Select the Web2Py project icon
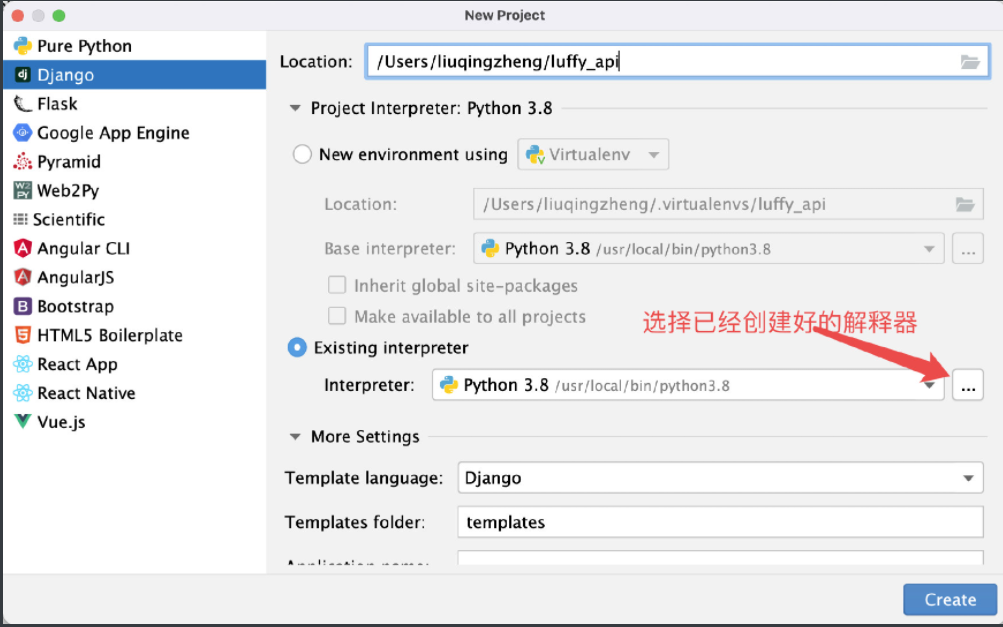 click(22, 191)
